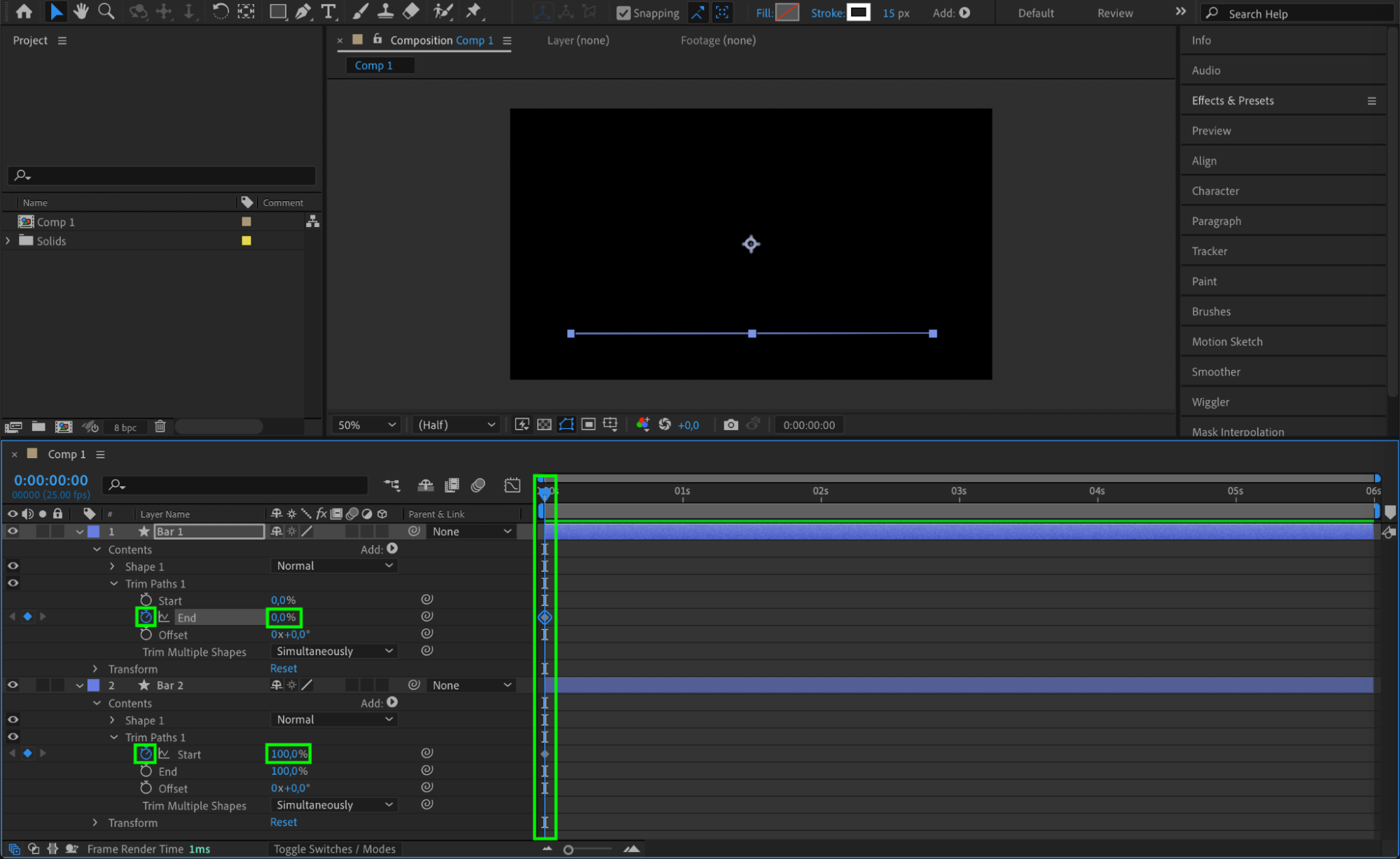Toggle stopwatch for Bar 1 Offset
The width and height of the screenshot is (1400, 859).
click(146, 635)
